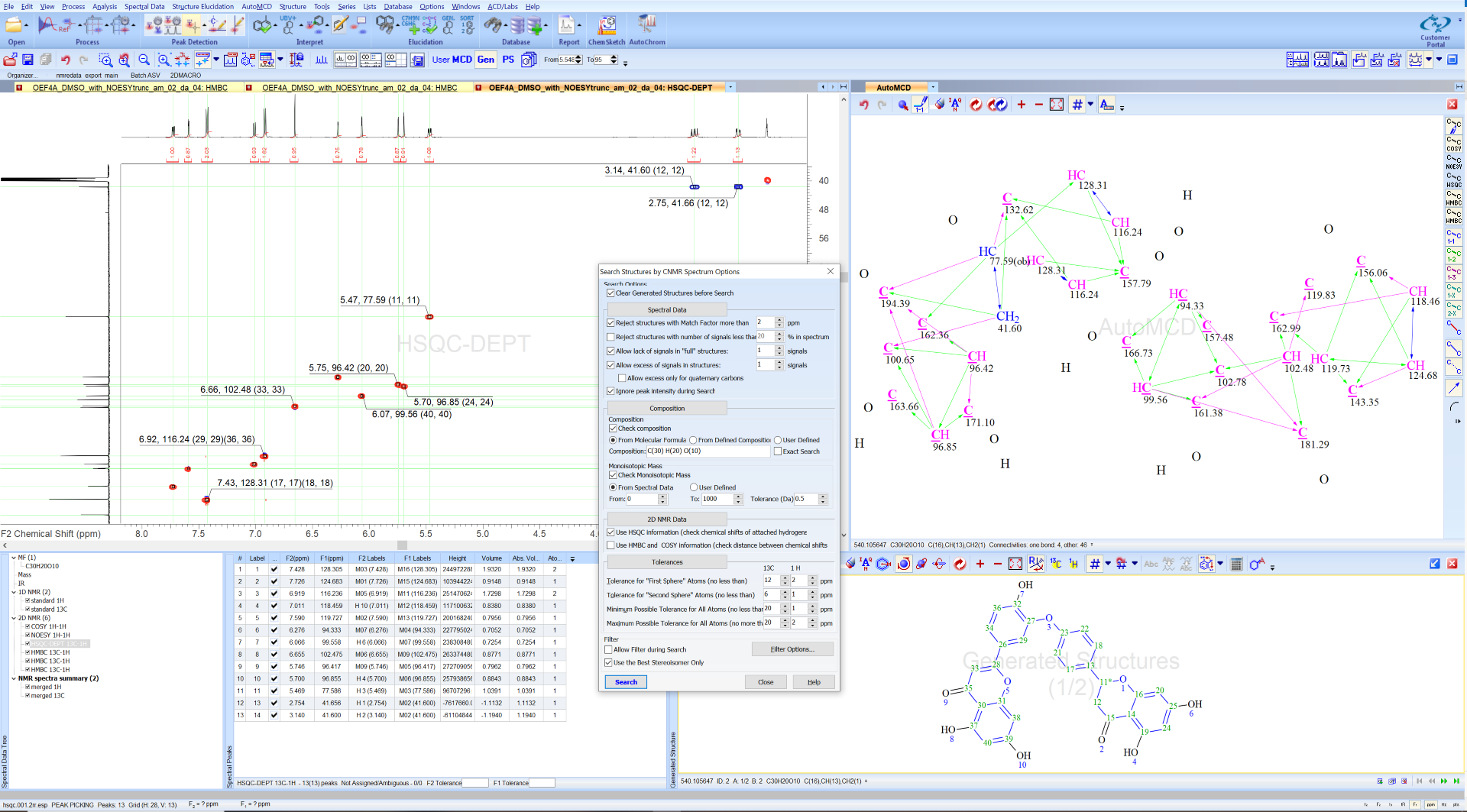Expand the Composition section header
Screen dimensions: 1467x812
tap(667, 409)
